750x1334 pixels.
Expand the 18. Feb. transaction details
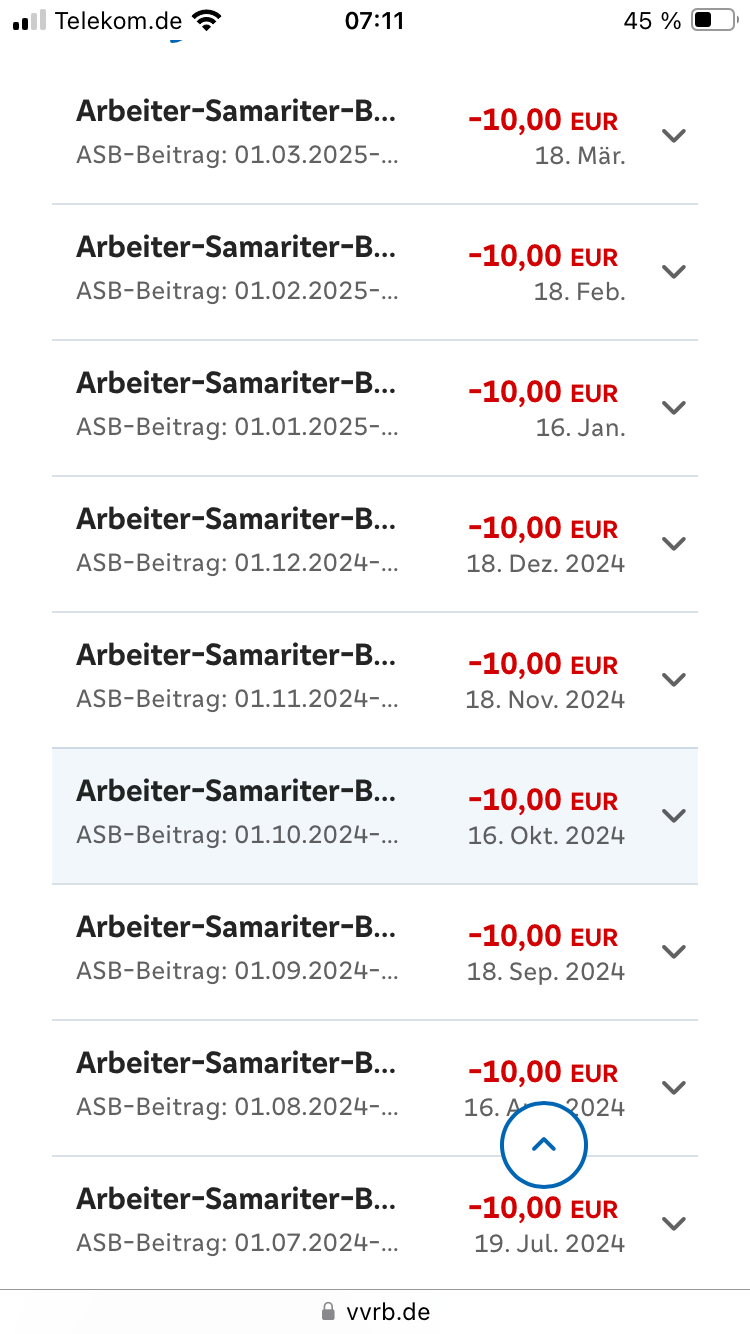[x=675, y=272]
